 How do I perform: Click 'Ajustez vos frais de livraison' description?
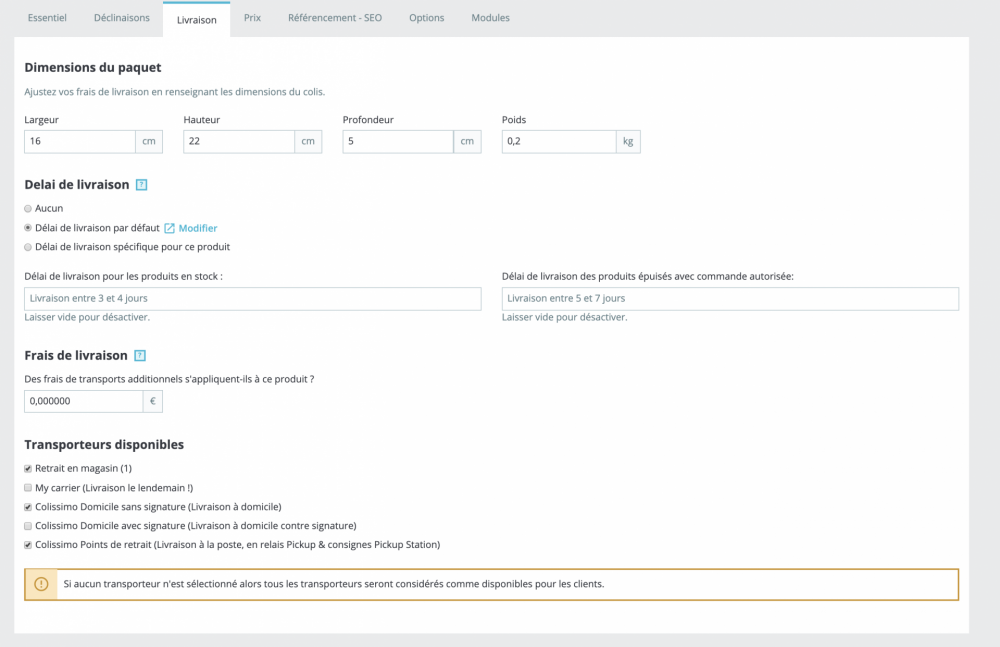(175, 92)
